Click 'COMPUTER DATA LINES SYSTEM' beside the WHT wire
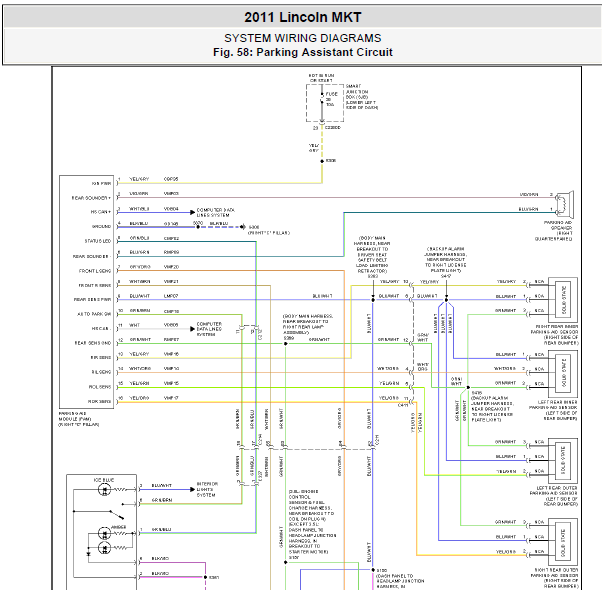Image resolution: width=602 pixels, height=590 pixels. point(209,329)
